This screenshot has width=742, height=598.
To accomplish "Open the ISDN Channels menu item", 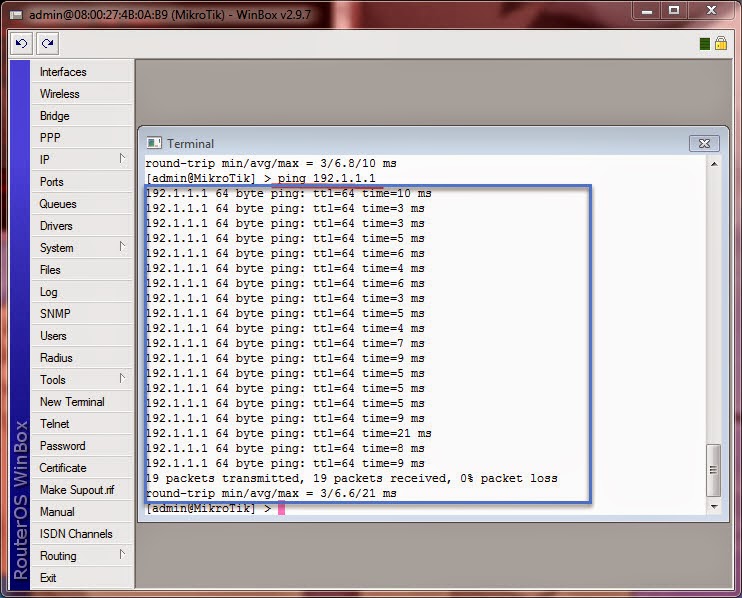I will pos(82,534).
